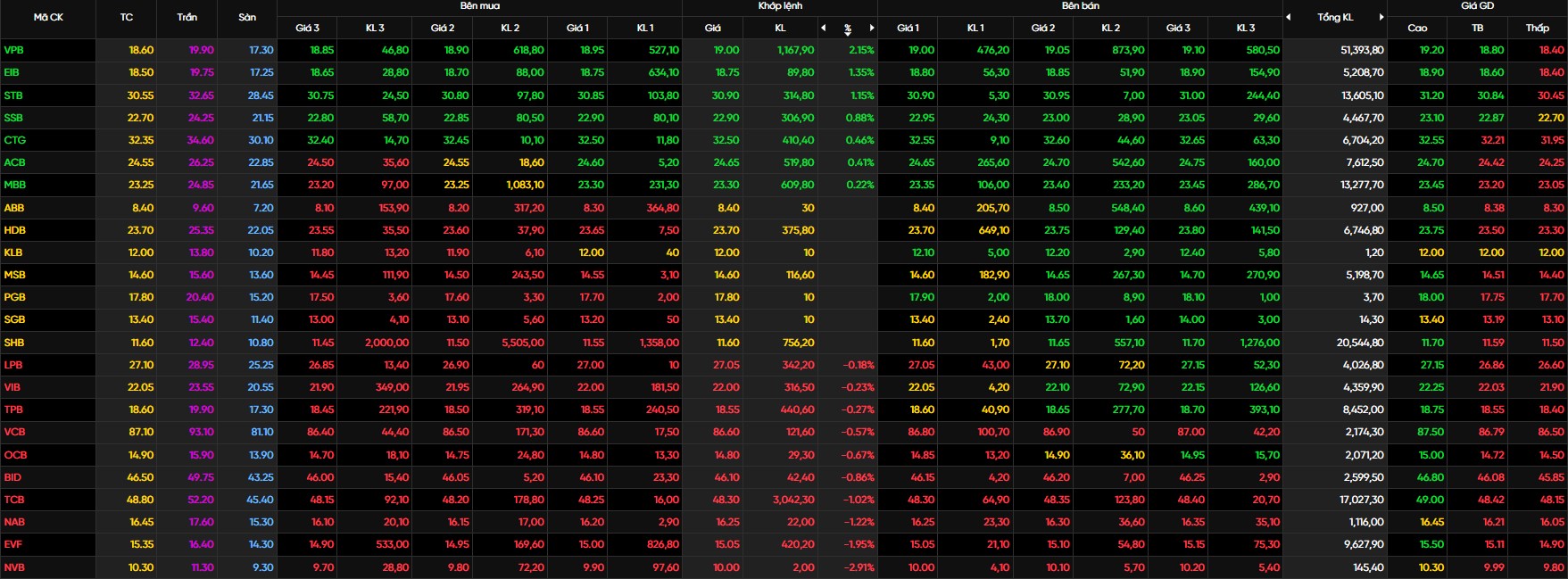Image resolution: width=1568 pixels, height=579 pixels.
Task: Click the 2.15% change value for VPB
Action: coord(861,50)
